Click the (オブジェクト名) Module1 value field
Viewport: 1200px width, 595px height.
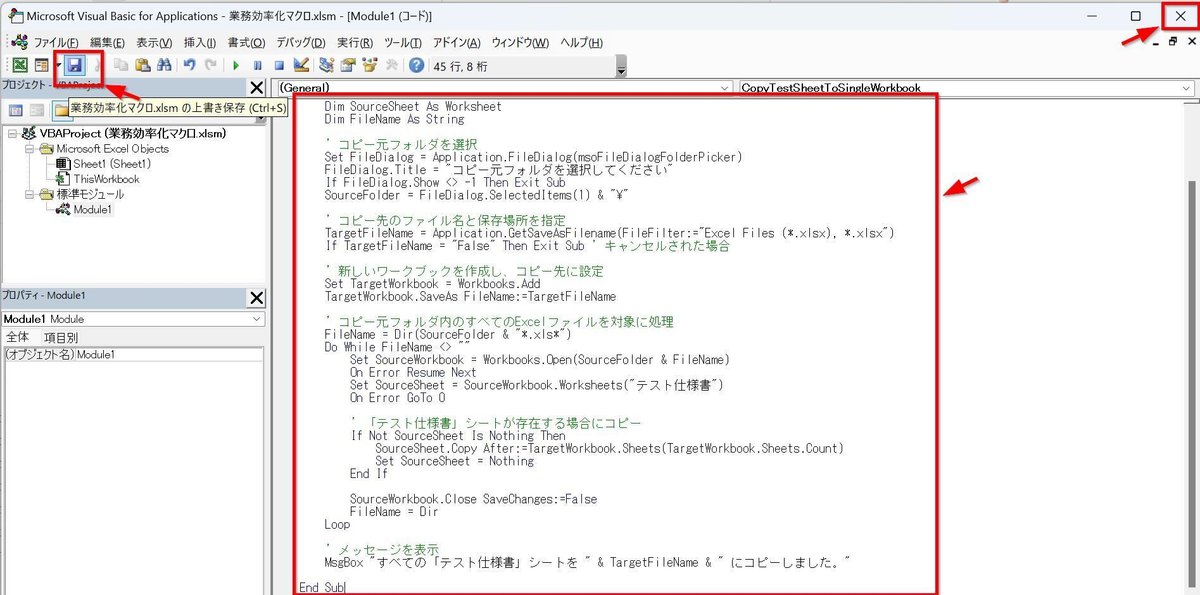pyautogui.click(x=169, y=354)
